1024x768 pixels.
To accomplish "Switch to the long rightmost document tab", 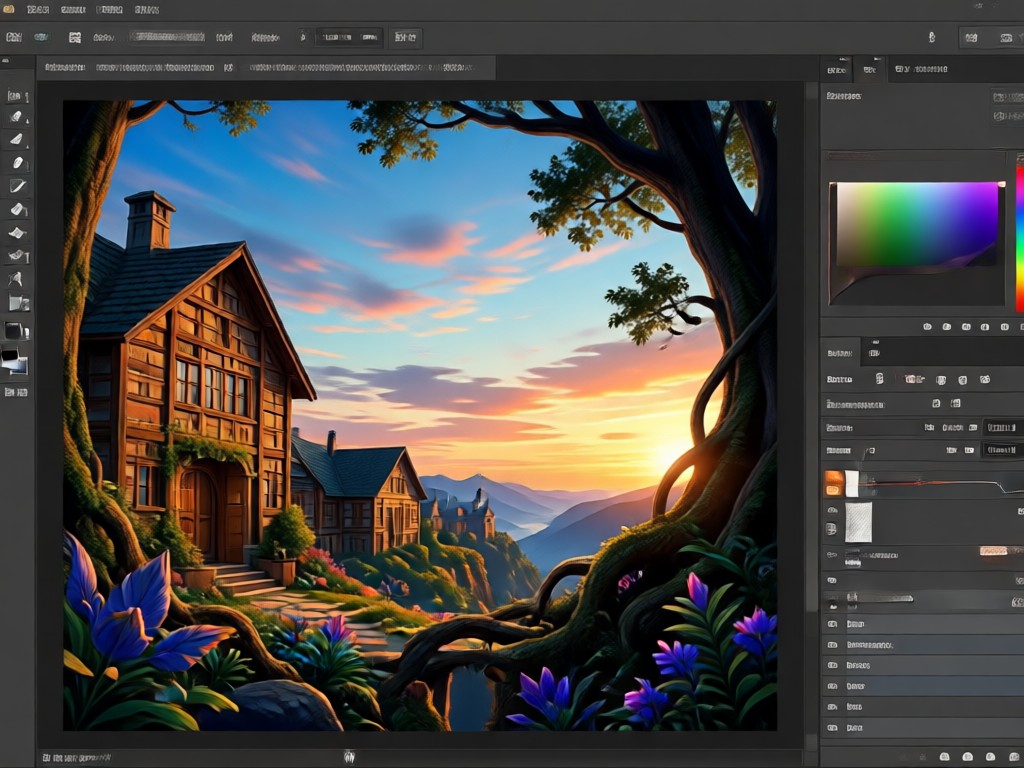I will pos(361,67).
